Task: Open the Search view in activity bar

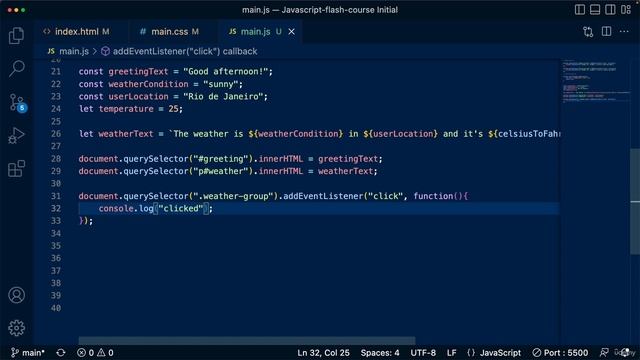Action: 16,68
